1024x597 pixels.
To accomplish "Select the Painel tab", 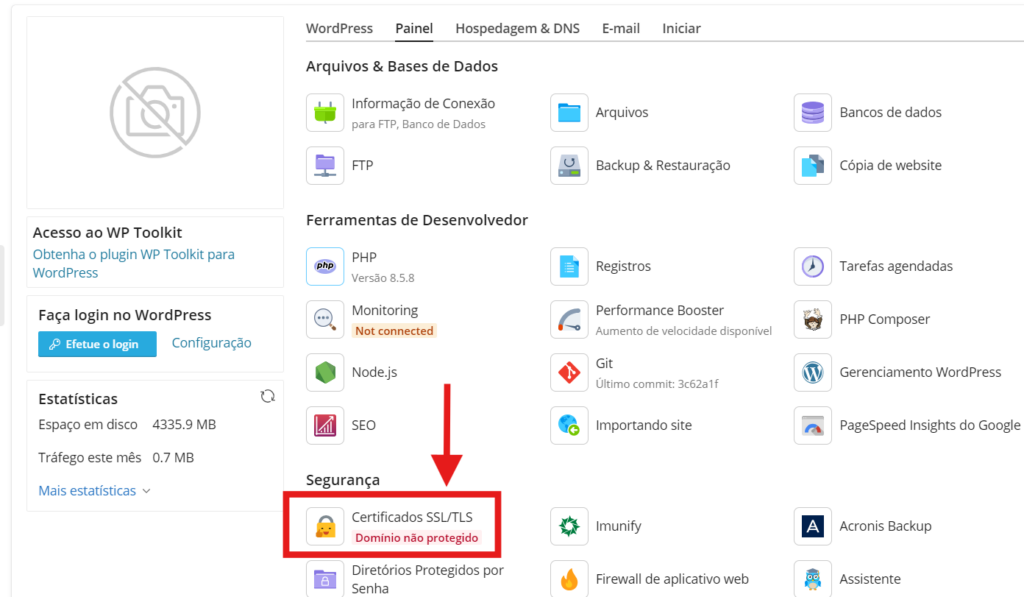I will (414, 28).
